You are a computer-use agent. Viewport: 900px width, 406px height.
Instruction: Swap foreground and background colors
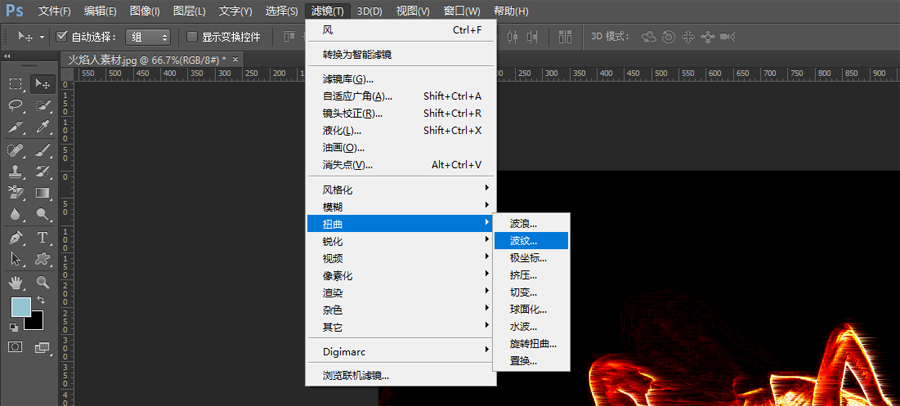click(x=41, y=299)
